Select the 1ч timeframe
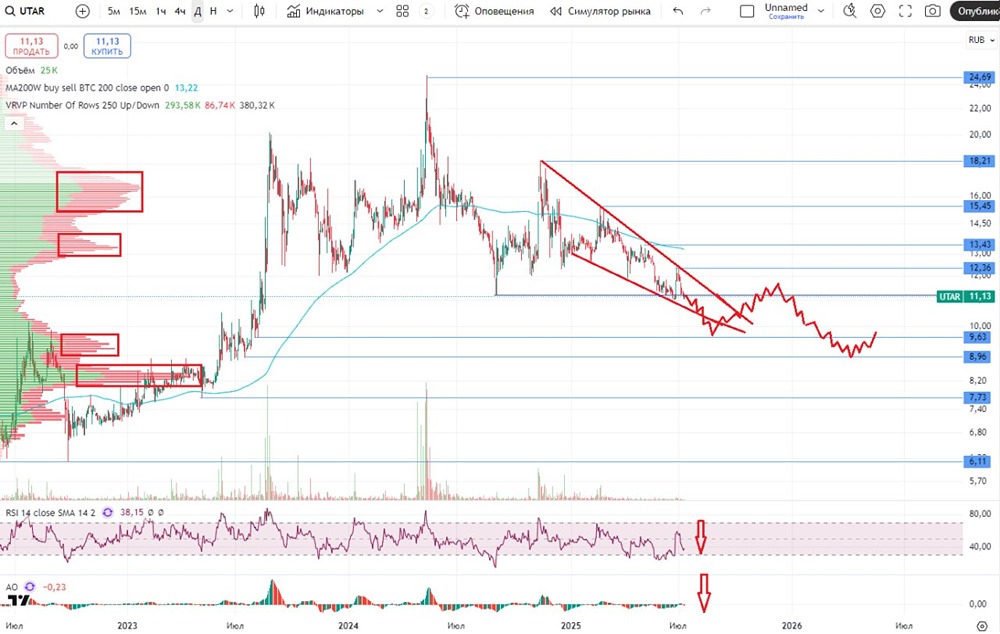Viewport: 1000px width, 634px height. (161, 11)
